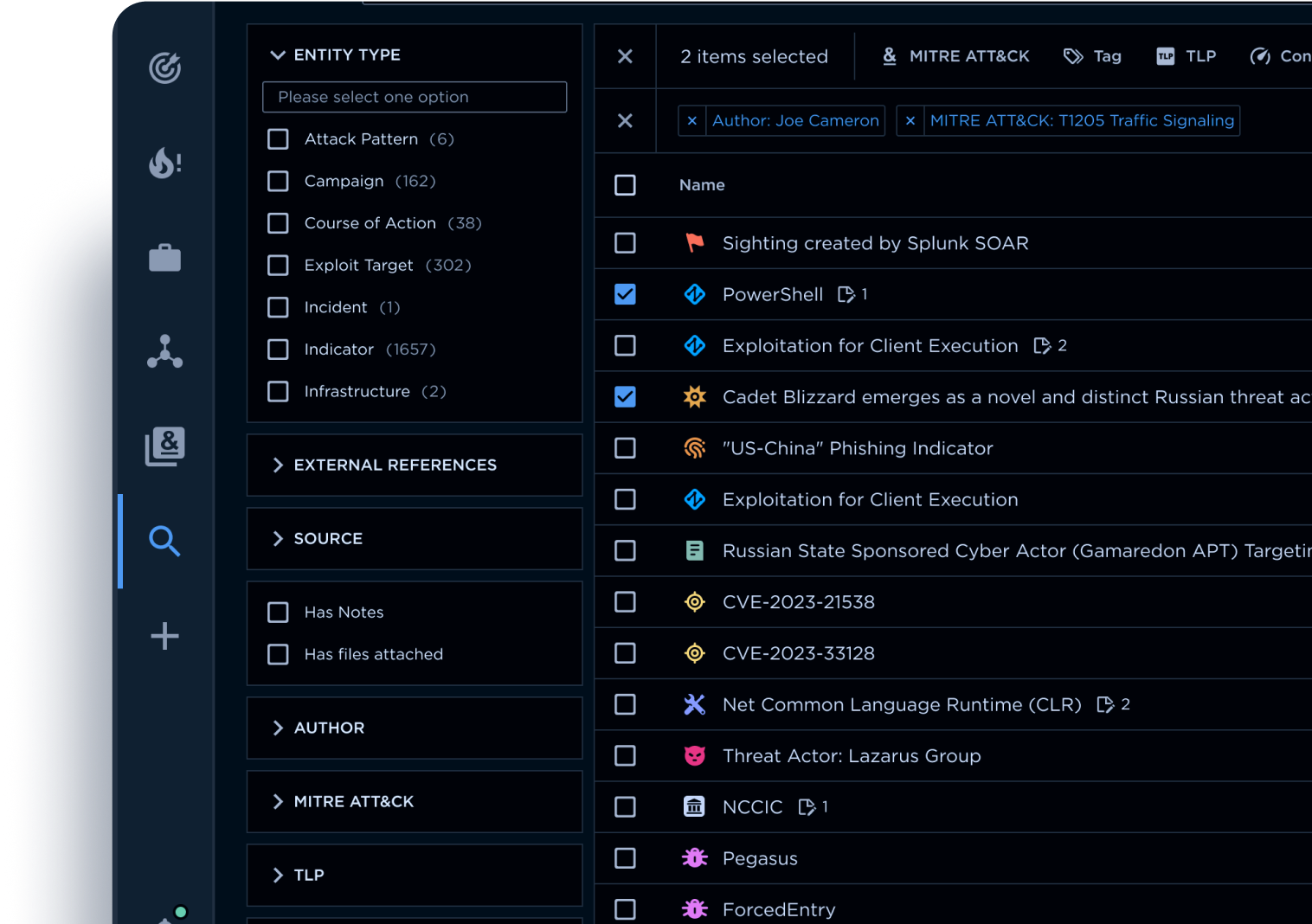
Task: Check the Indicator entity type
Action: pos(278,350)
